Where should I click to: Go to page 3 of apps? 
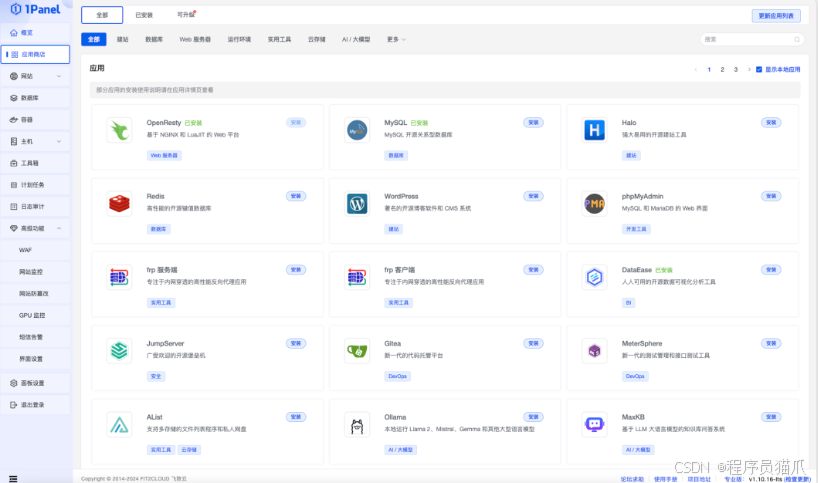pyautogui.click(x=736, y=69)
